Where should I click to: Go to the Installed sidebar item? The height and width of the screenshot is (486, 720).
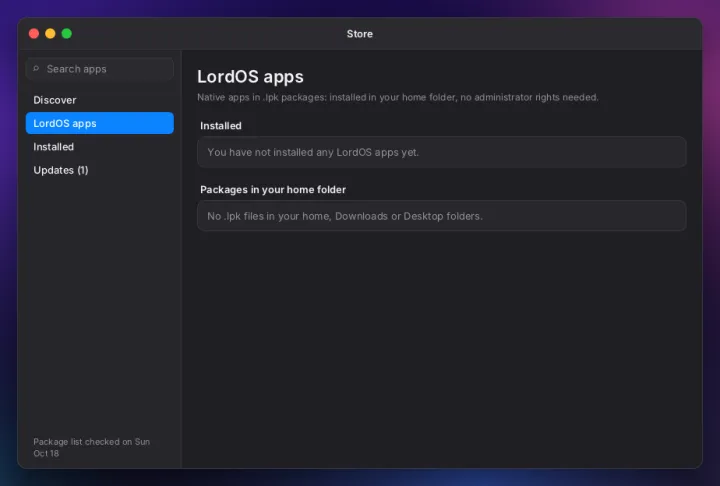click(x=100, y=147)
